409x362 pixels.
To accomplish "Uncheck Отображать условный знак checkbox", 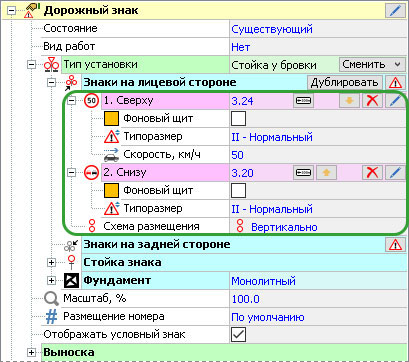I will pyautogui.click(x=238, y=334).
